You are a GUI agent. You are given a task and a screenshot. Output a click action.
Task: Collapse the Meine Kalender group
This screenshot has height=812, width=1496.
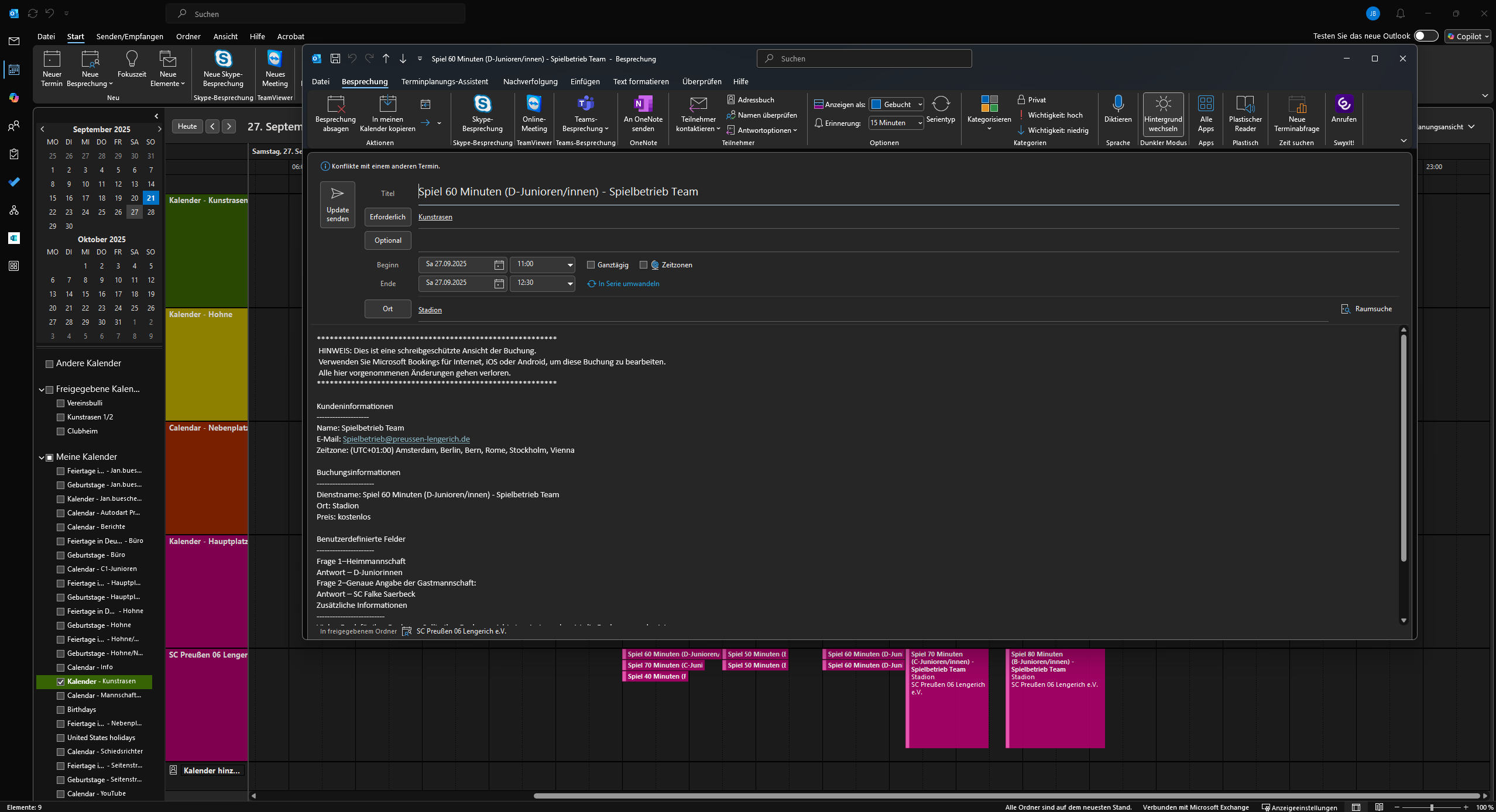pyautogui.click(x=42, y=457)
